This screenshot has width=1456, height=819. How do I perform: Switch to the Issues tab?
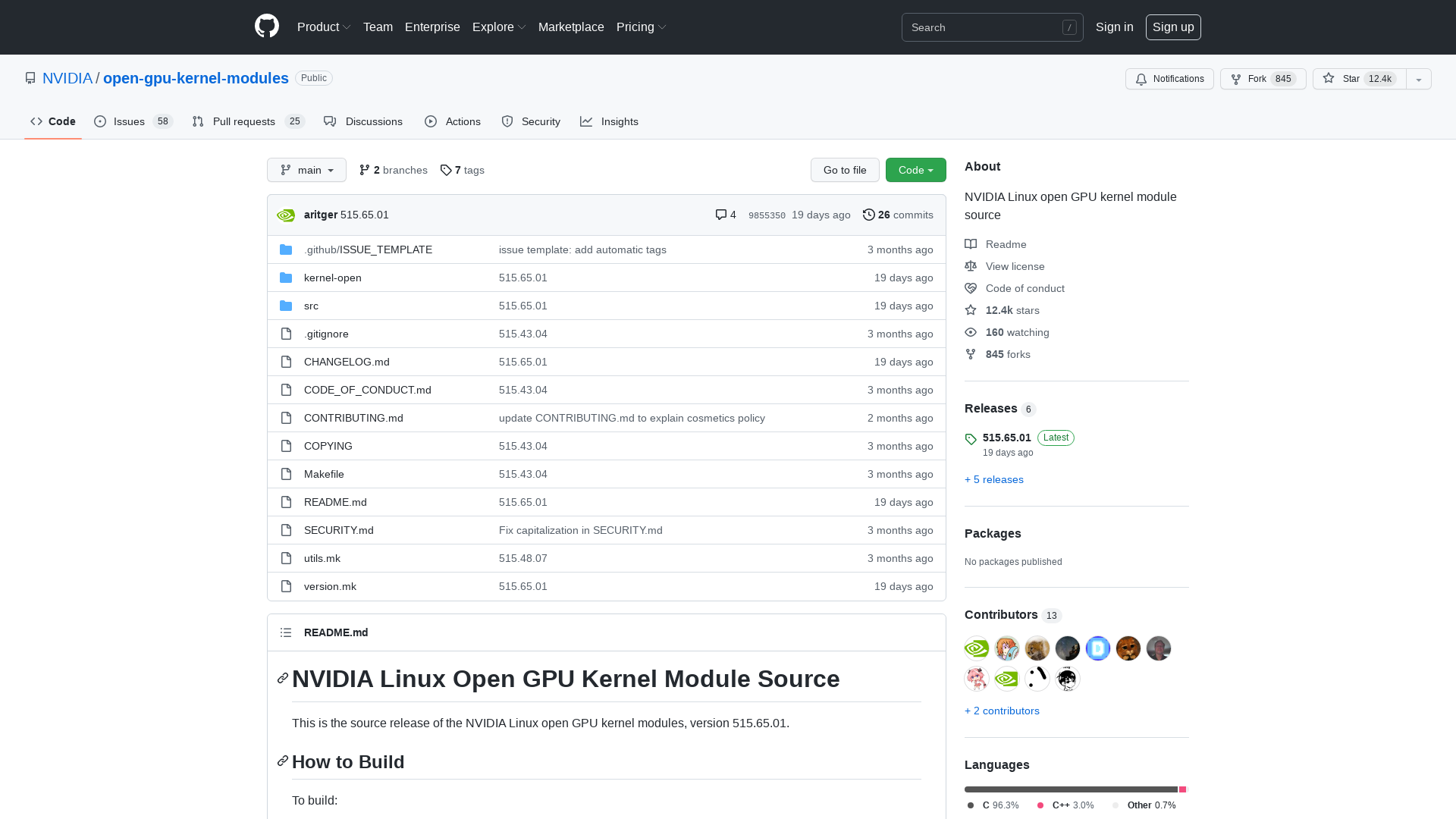click(x=133, y=121)
